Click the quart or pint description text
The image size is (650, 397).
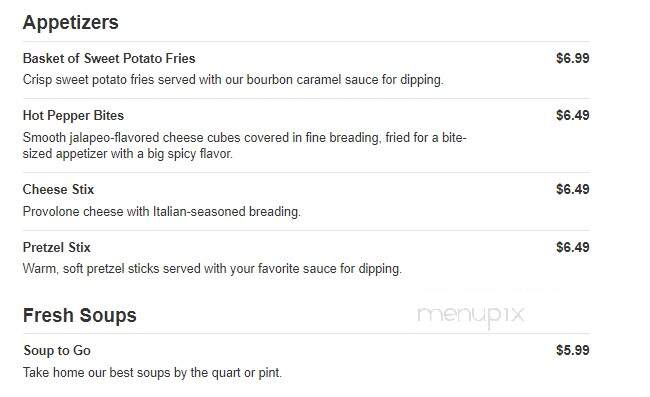pos(153,373)
